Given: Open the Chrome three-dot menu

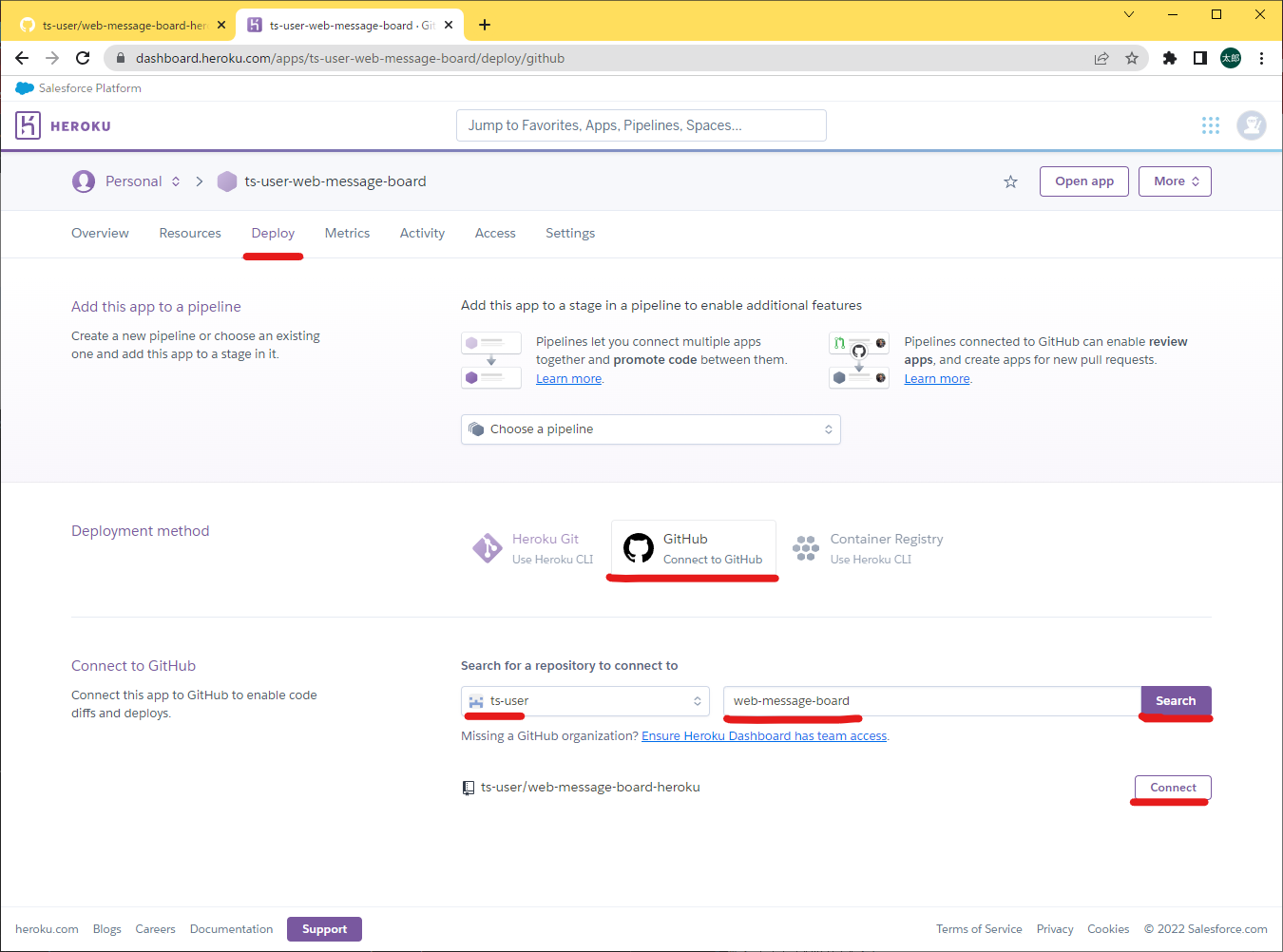Looking at the screenshot, I should click(x=1261, y=58).
